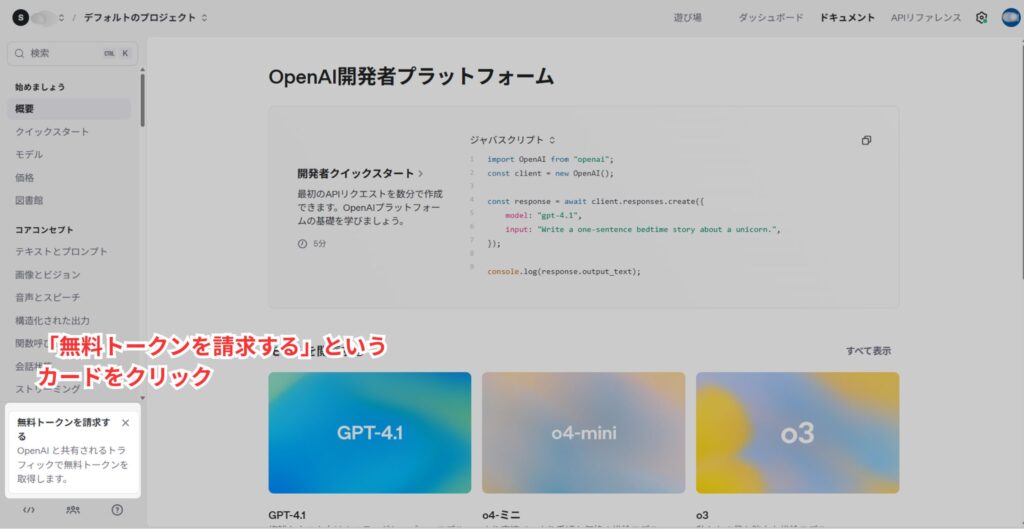This screenshot has height=529, width=1024.
Task: Click the people/community icon in sidebar footer
Action: [73, 510]
